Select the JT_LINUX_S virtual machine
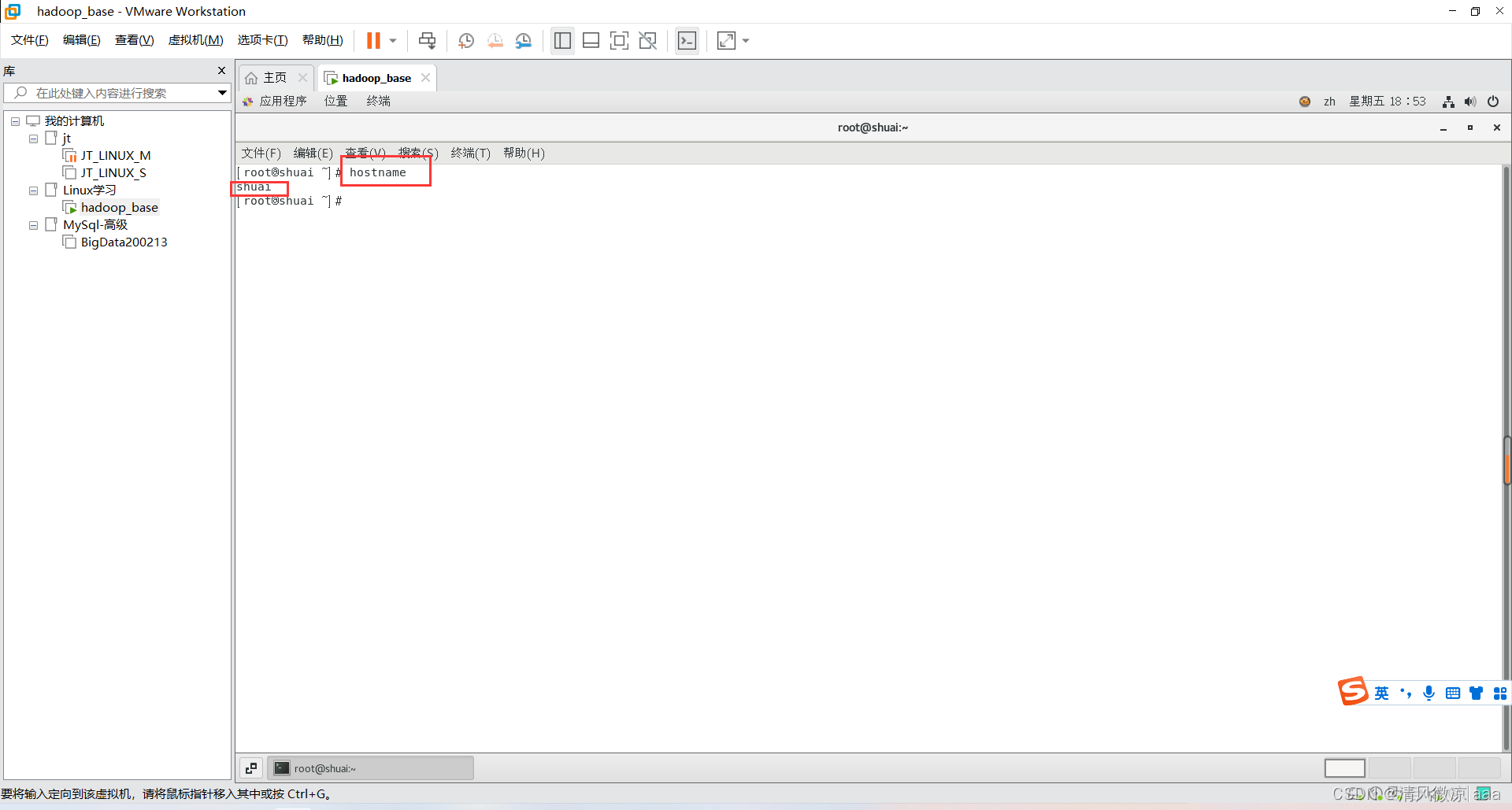 (105, 173)
